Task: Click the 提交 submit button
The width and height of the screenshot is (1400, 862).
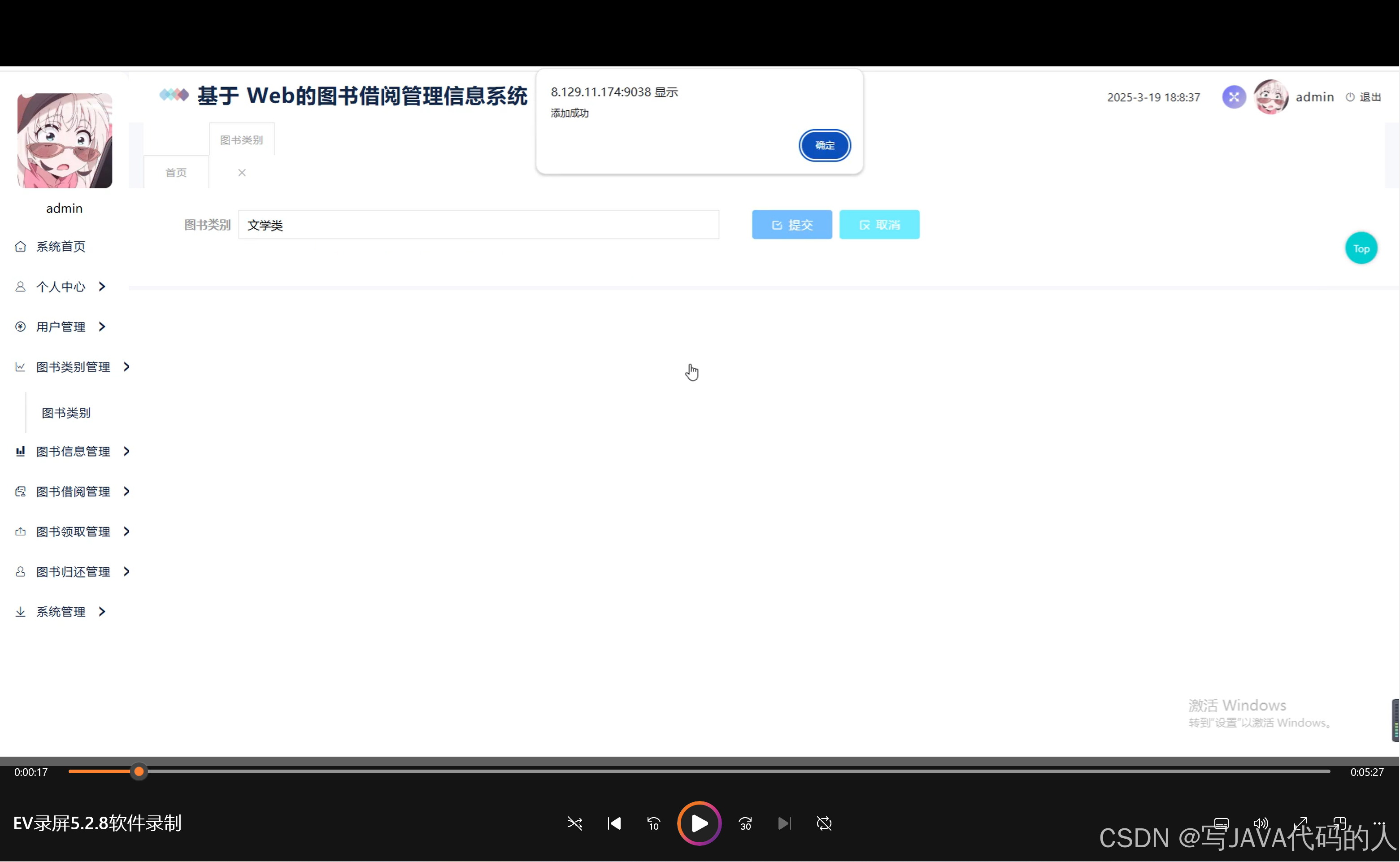Action: [x=792, y=224]
